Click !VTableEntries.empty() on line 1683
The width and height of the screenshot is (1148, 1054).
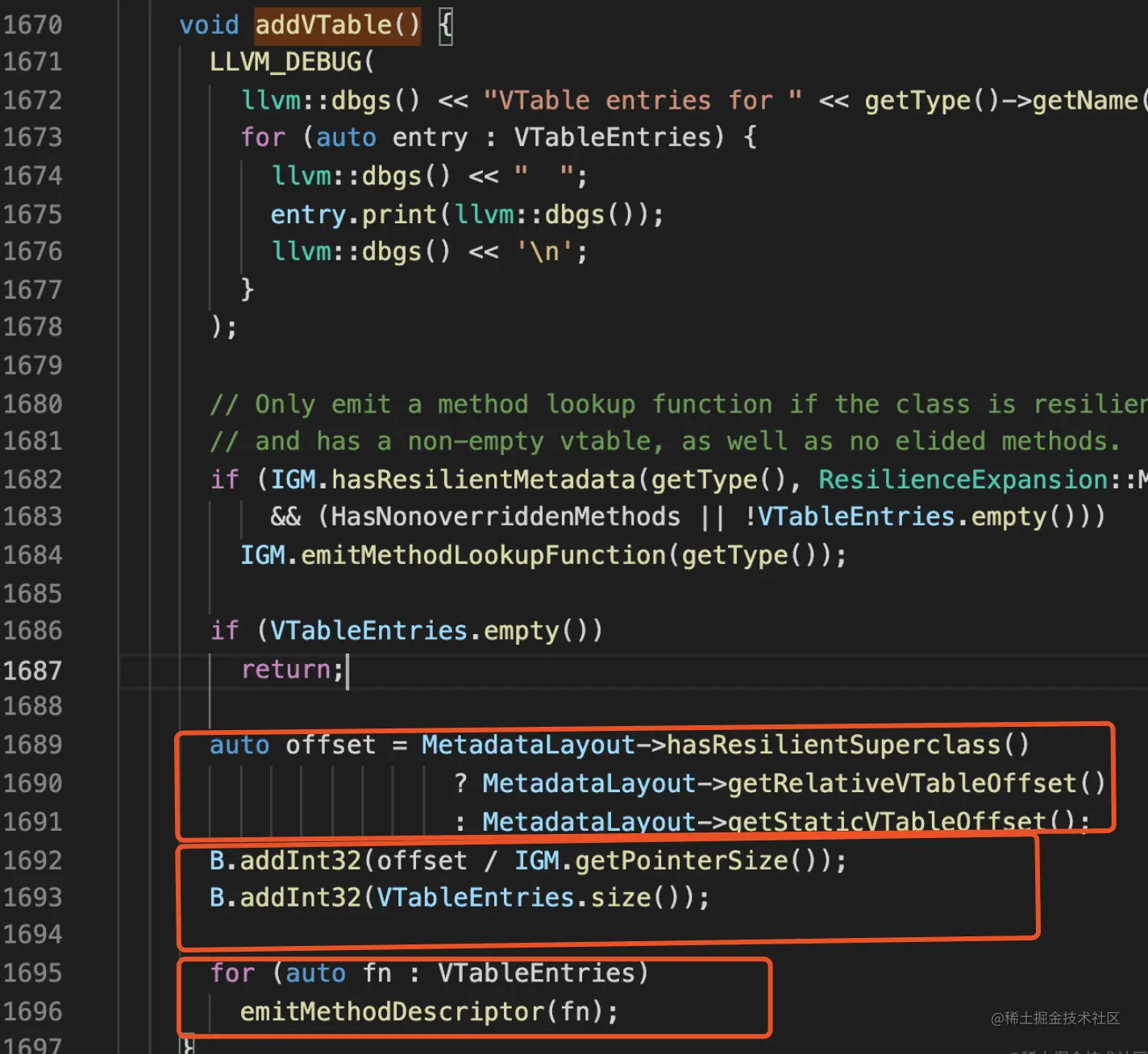(917, 517)
